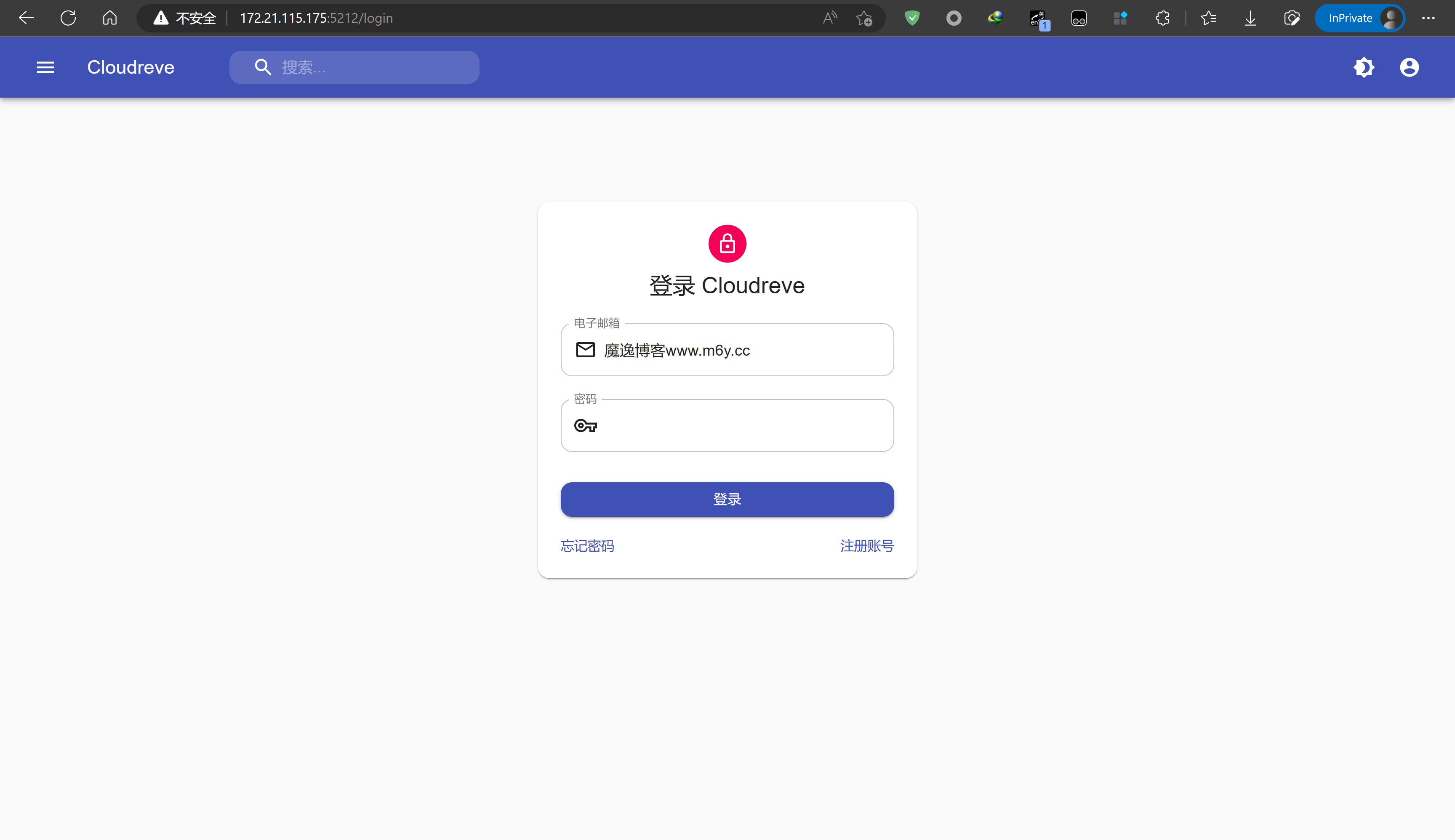Toggle dark mode with the brightness icon
The image size is (1455, 840).
coord(1364,67)
